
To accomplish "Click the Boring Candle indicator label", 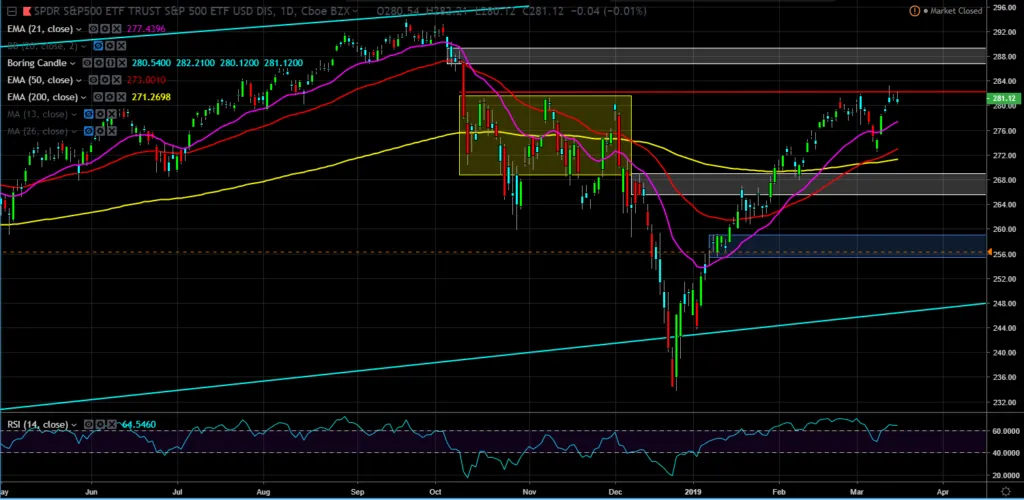I will (37, 63).
